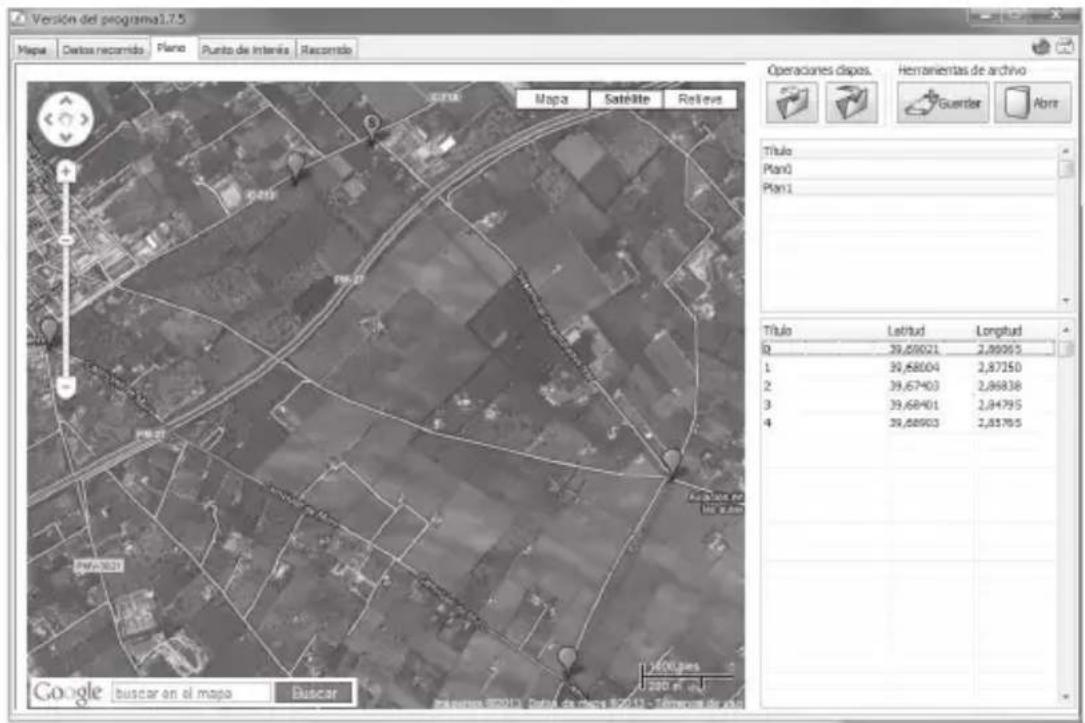The width and height of the screenshot is (1085, 723).
Task: Zoom out with the map minus button
Action: 66,387
